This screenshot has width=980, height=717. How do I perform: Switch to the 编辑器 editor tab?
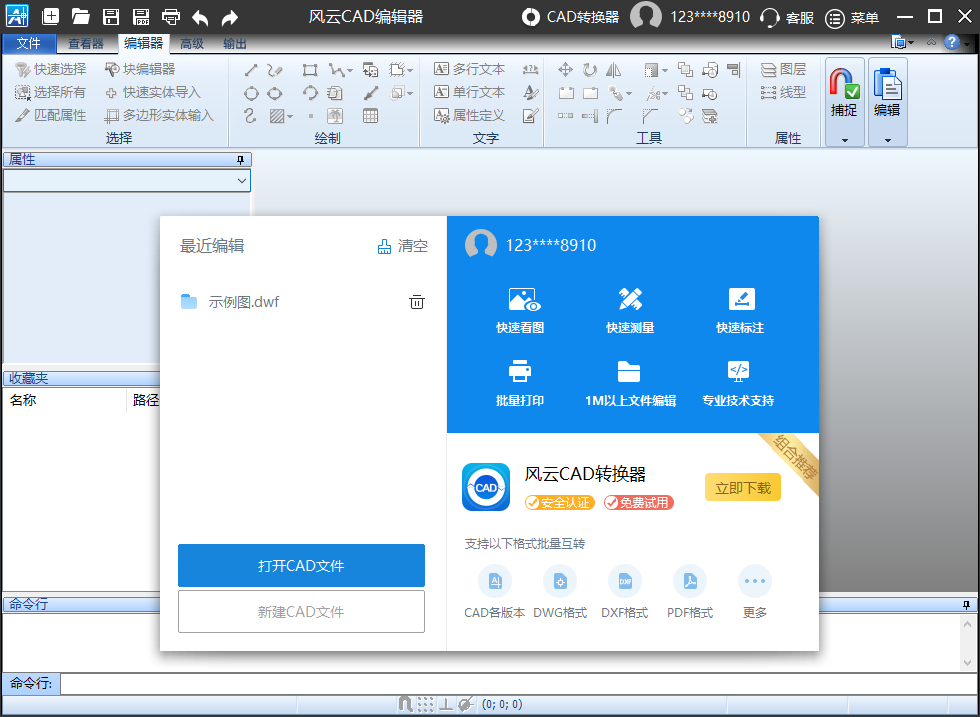144,43
